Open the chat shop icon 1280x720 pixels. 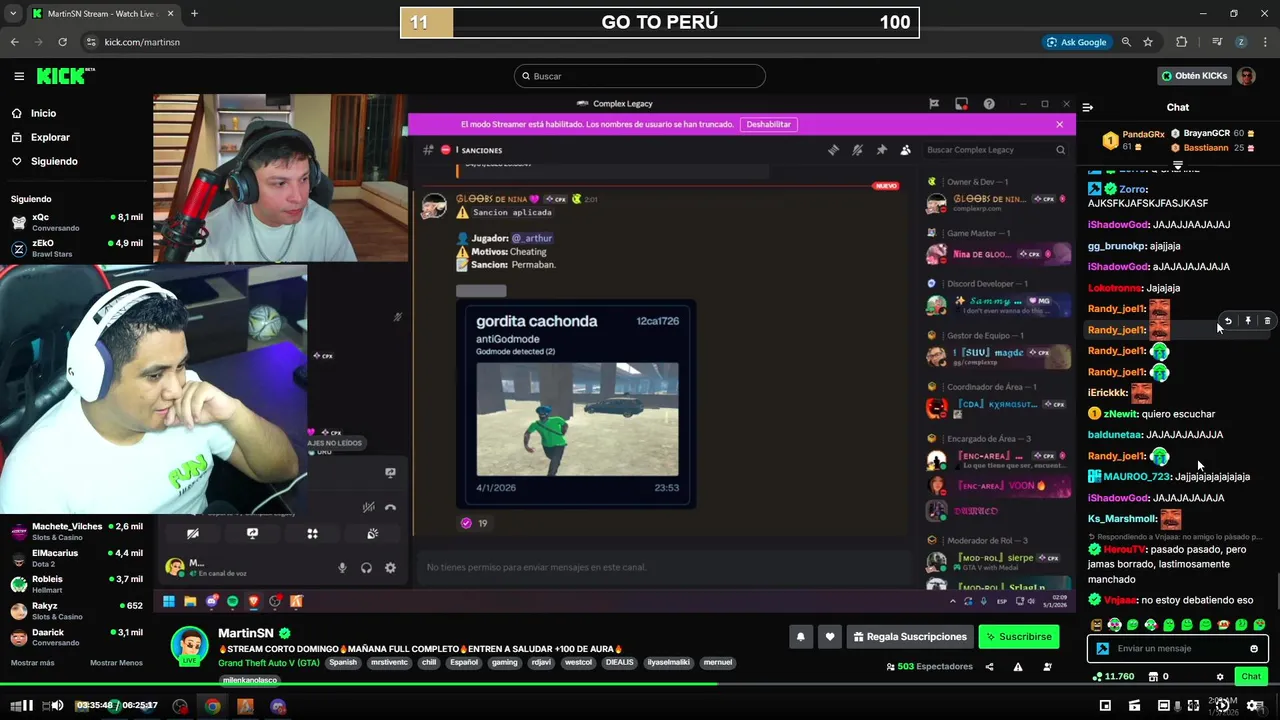click(x=1153, y=677)
